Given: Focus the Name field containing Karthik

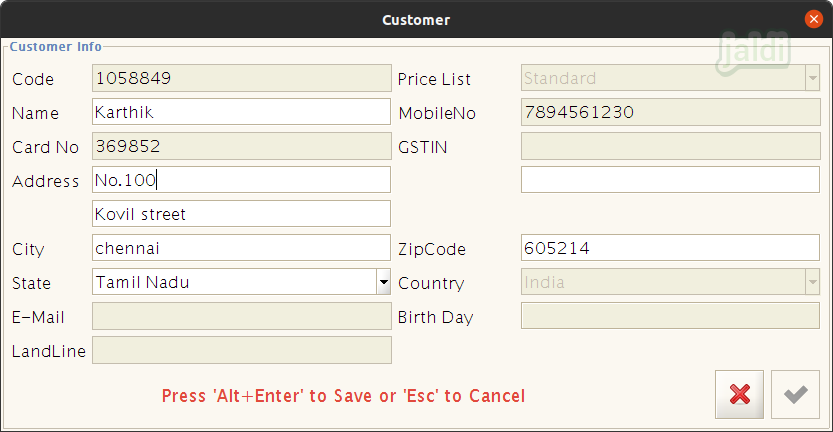Looking at the screenshot, I should tap(241, 112).
